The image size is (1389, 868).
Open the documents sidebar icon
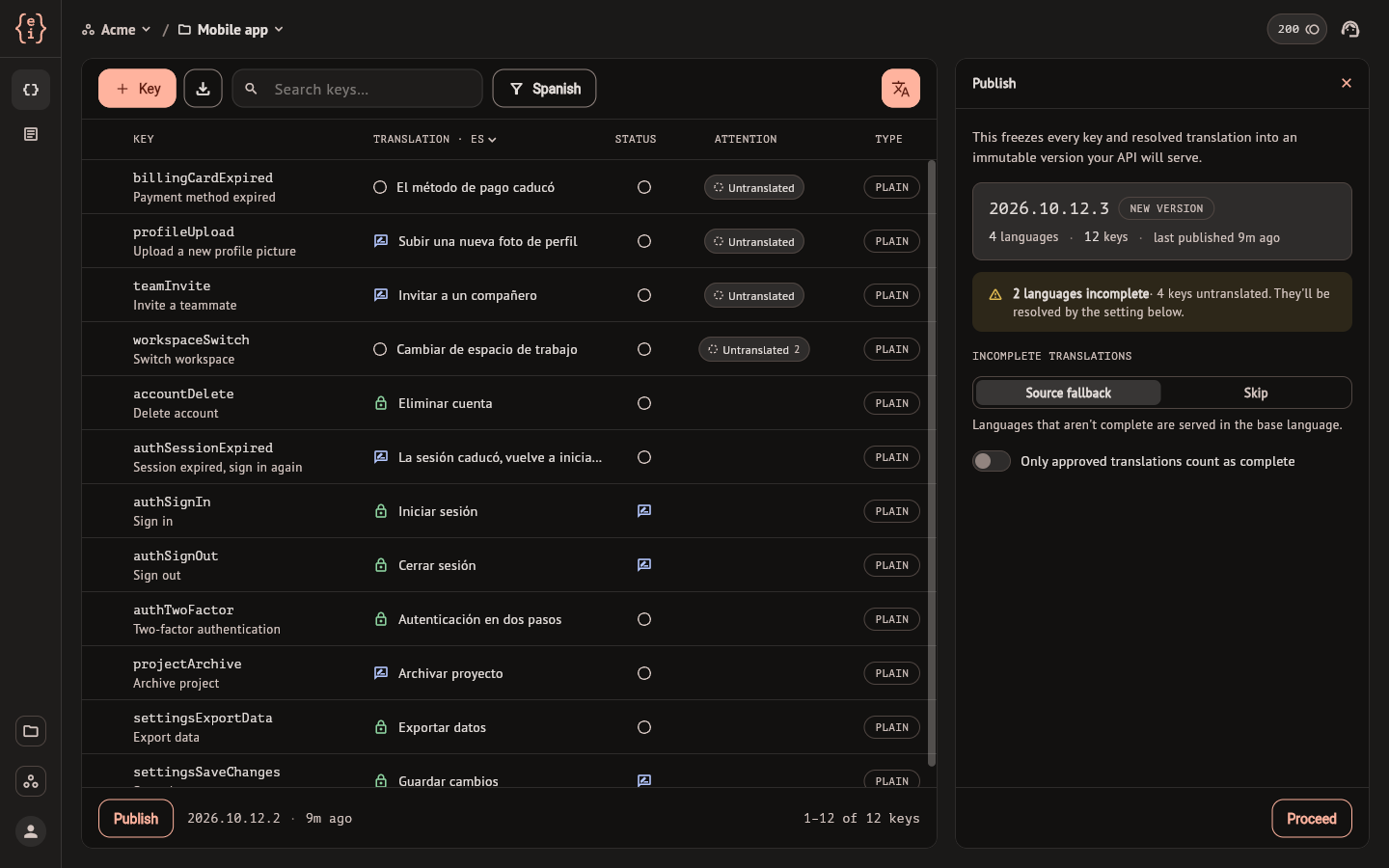click(x=31, y=134)
